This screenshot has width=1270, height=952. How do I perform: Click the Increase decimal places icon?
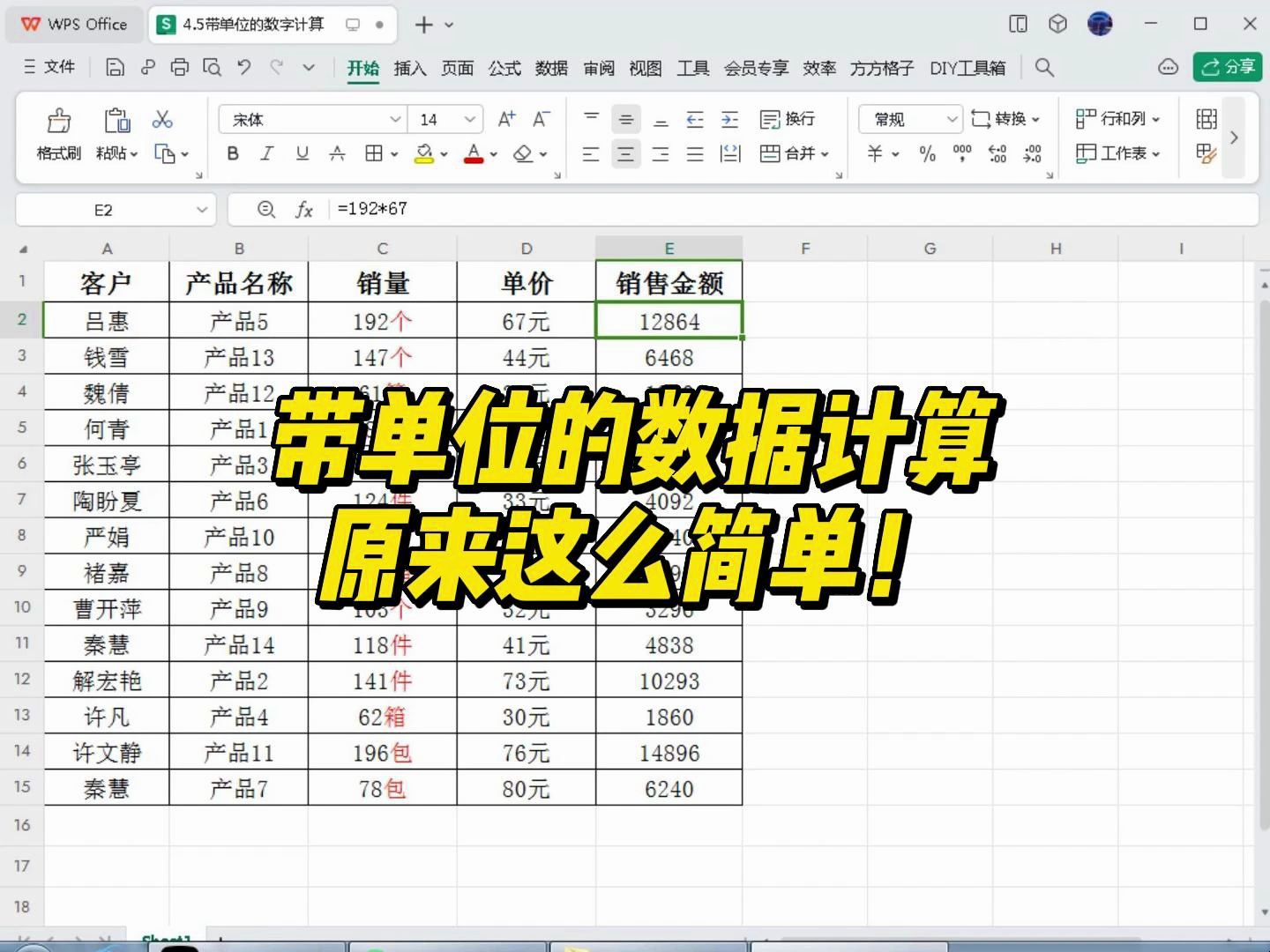(x=997, y=153)
